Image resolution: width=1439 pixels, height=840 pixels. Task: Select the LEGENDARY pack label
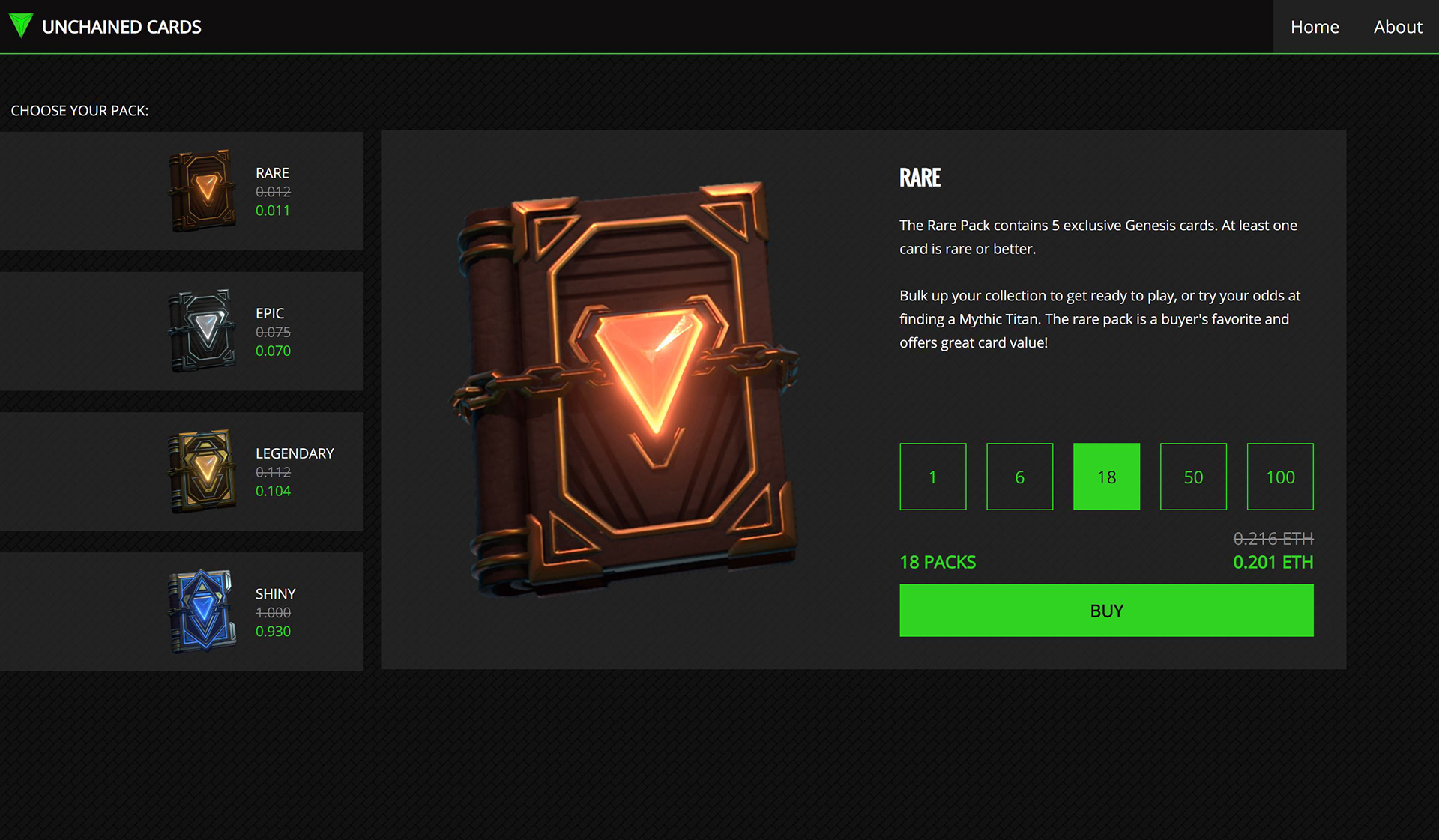pos(295,453)
